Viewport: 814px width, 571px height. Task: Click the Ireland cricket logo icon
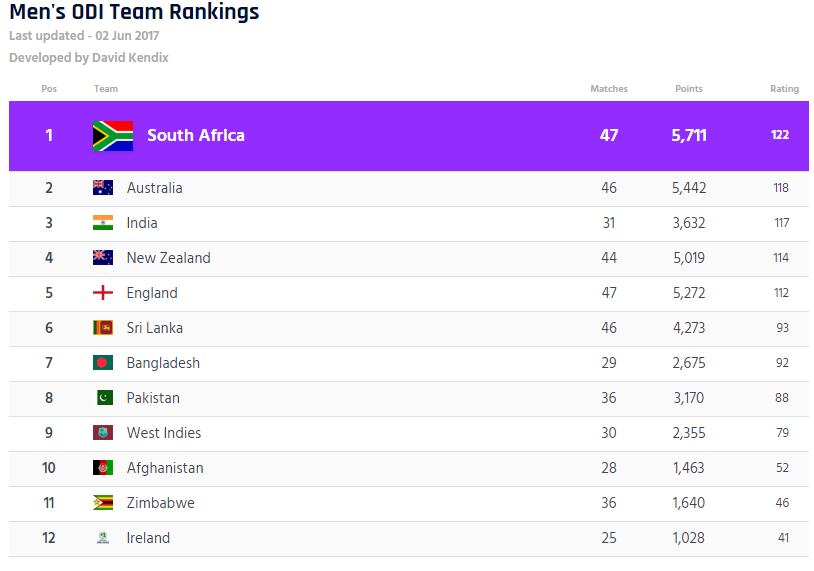coord(103,538)
